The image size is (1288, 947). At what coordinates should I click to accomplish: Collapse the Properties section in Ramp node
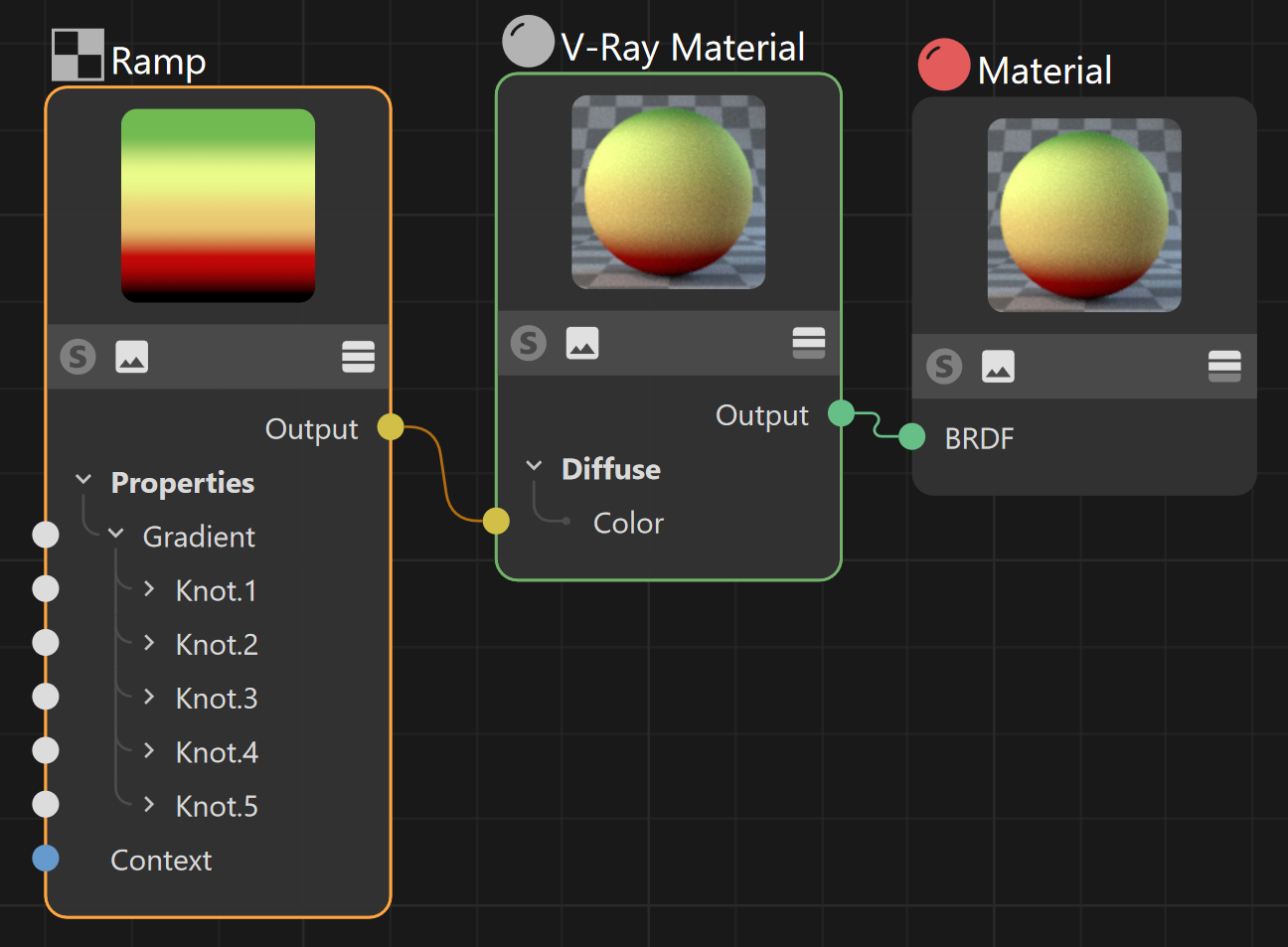click(83, 480)
